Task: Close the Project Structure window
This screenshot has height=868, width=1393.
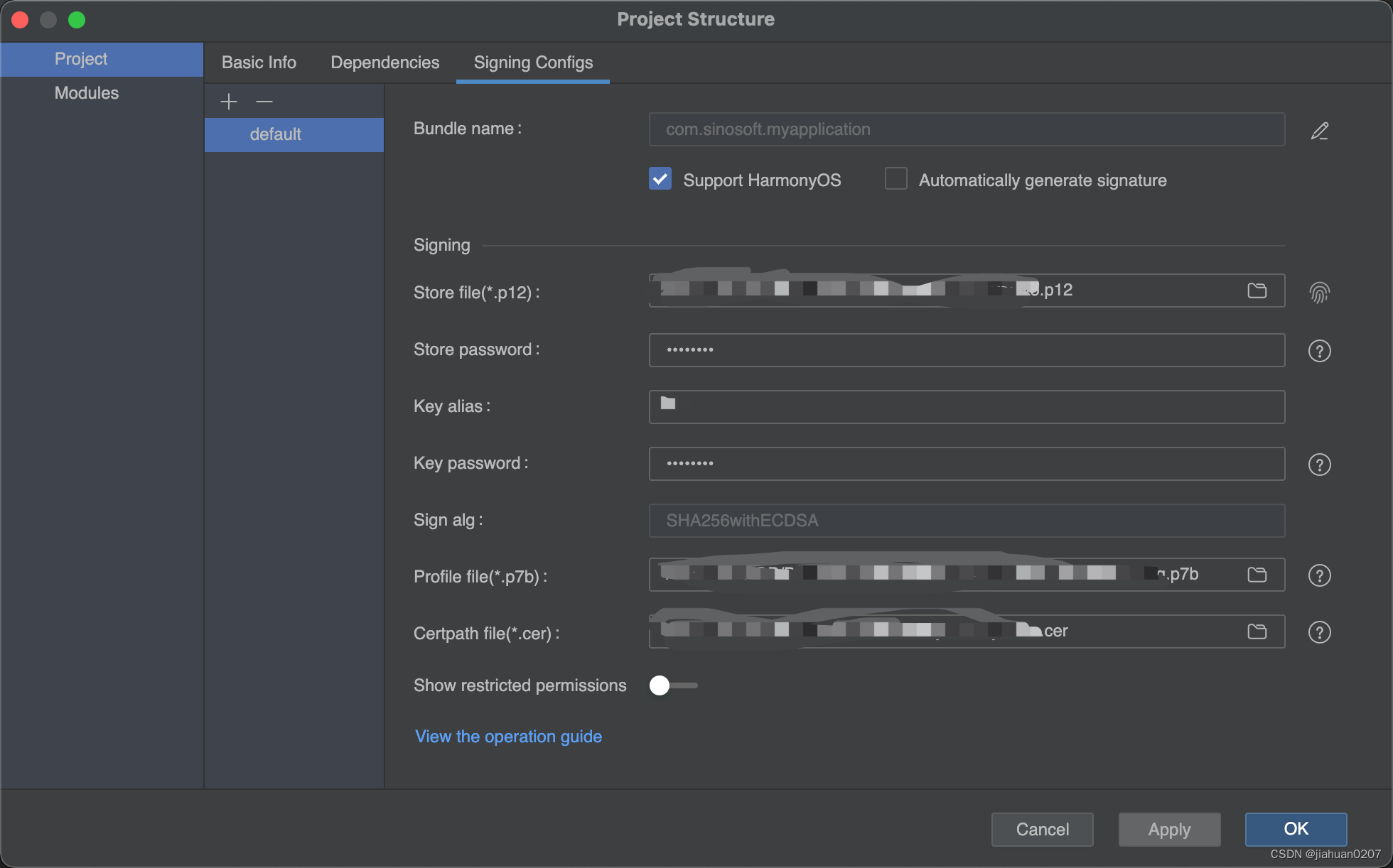Action: (20, 20)
